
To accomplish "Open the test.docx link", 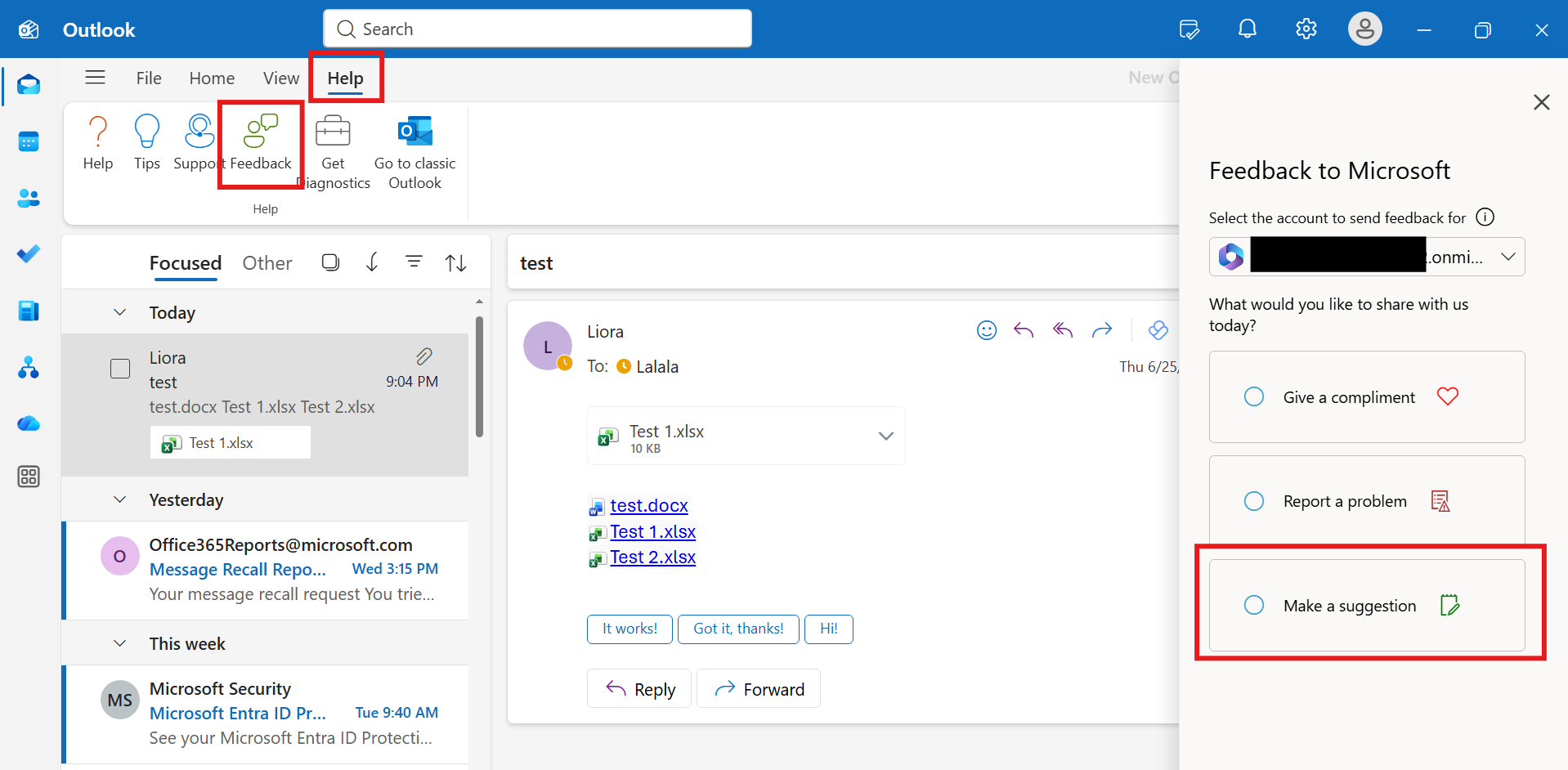I will 649,506.
